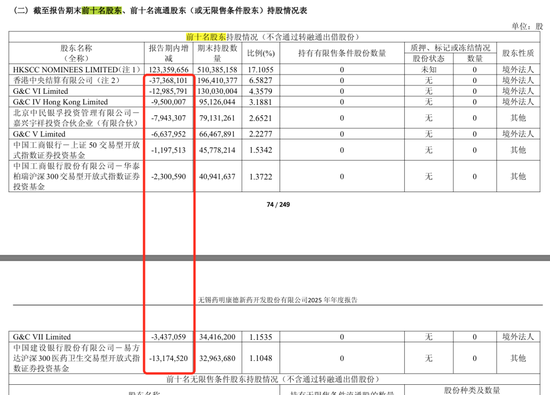
Task: Click the holding figure 45,778,214
Action: tap(217, 150)
